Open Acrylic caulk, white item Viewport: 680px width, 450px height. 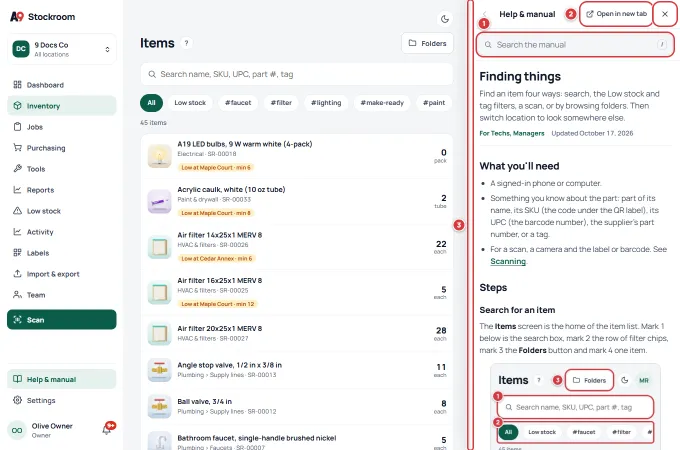pyautogui.click(x=297, y=202)
